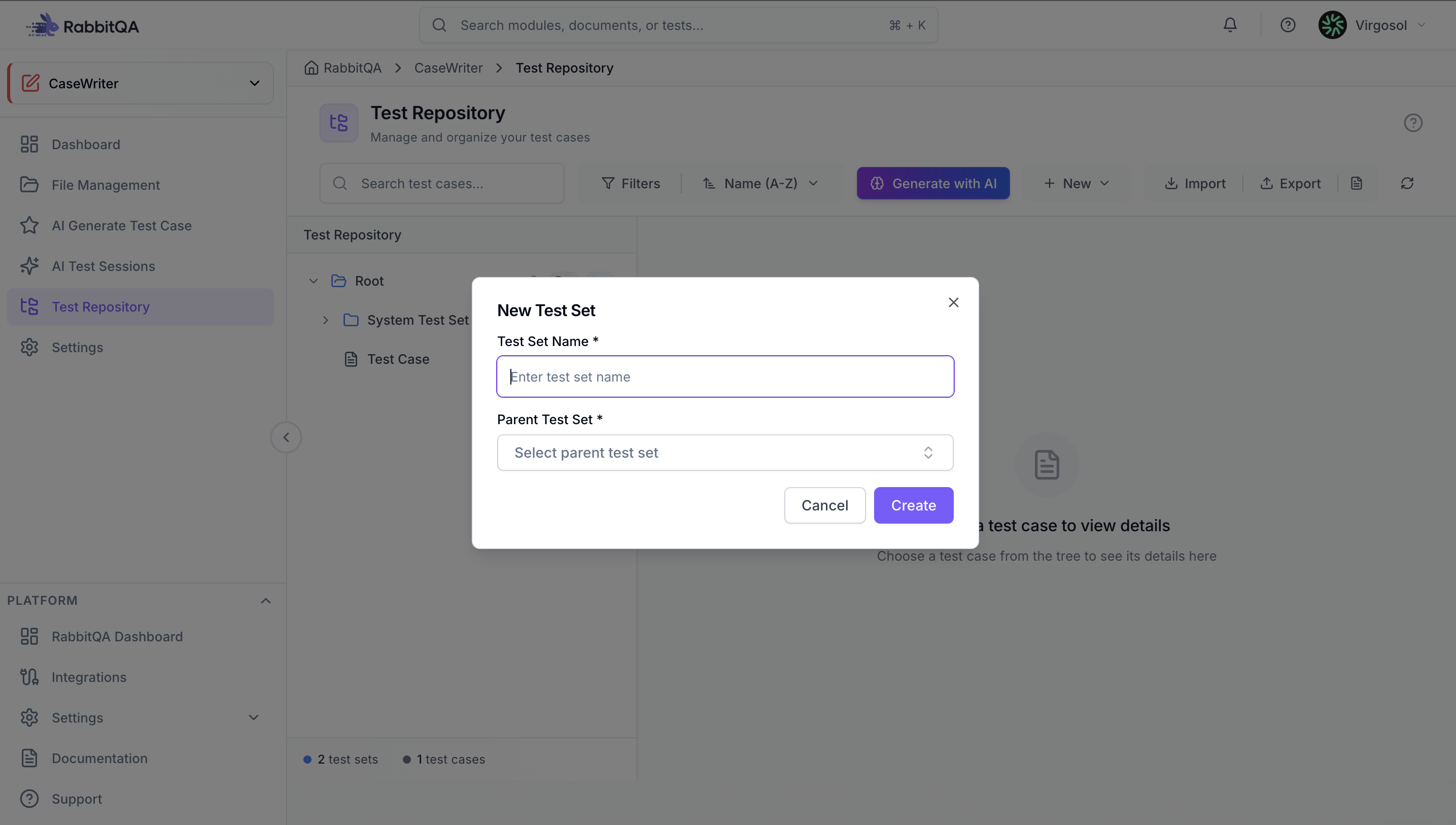Click the home icon in breadcrumb
The image size is (1456, 825).
(x=311, y=68)
